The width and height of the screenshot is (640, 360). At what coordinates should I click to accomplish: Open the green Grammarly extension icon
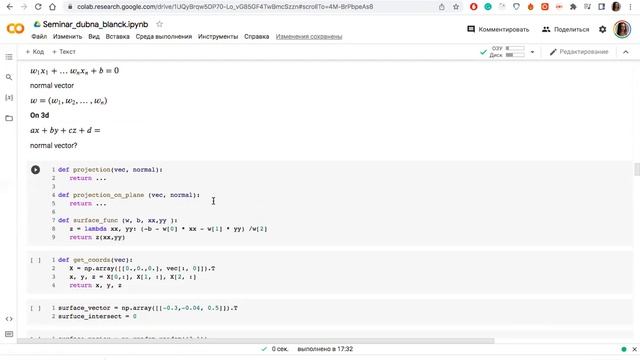pos(488,7)
